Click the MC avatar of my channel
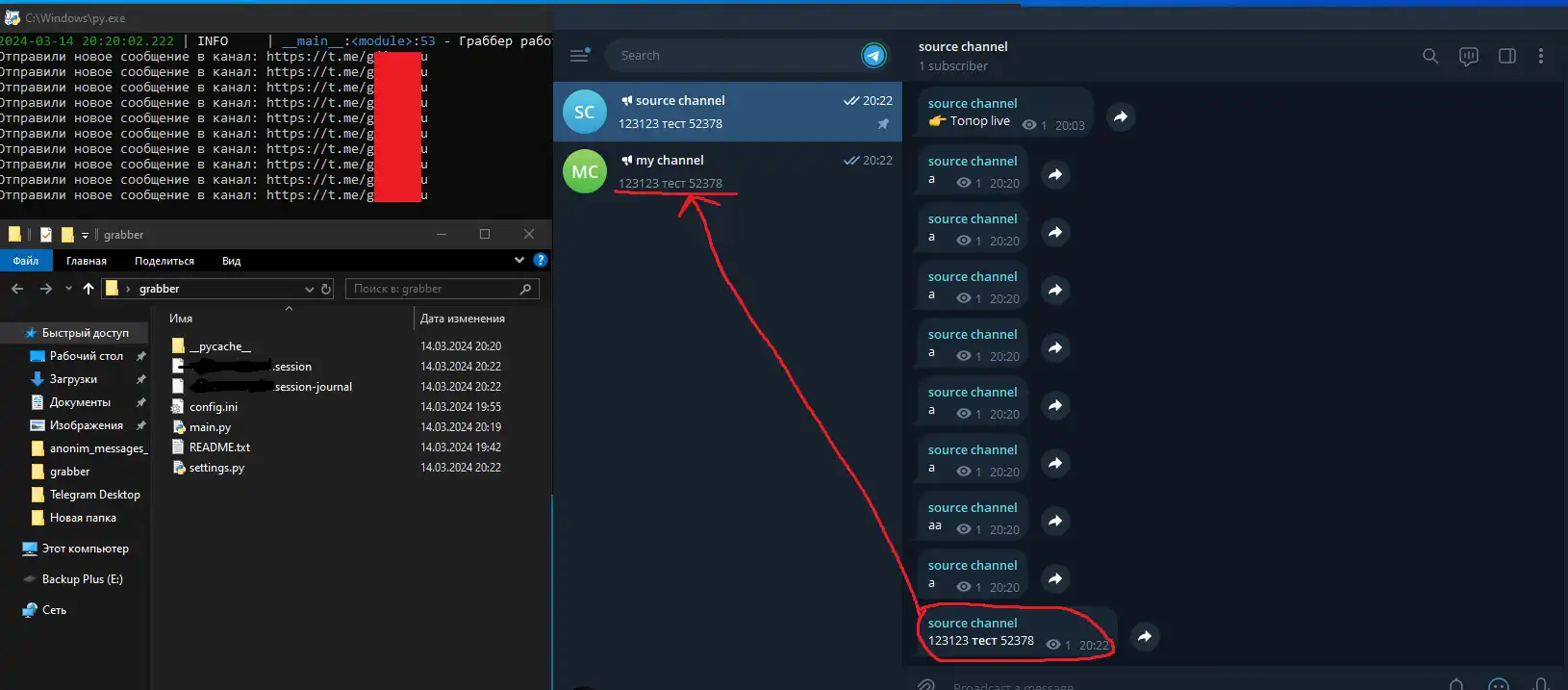Viewport: 1568px width, 690px height. pos(585,171)
